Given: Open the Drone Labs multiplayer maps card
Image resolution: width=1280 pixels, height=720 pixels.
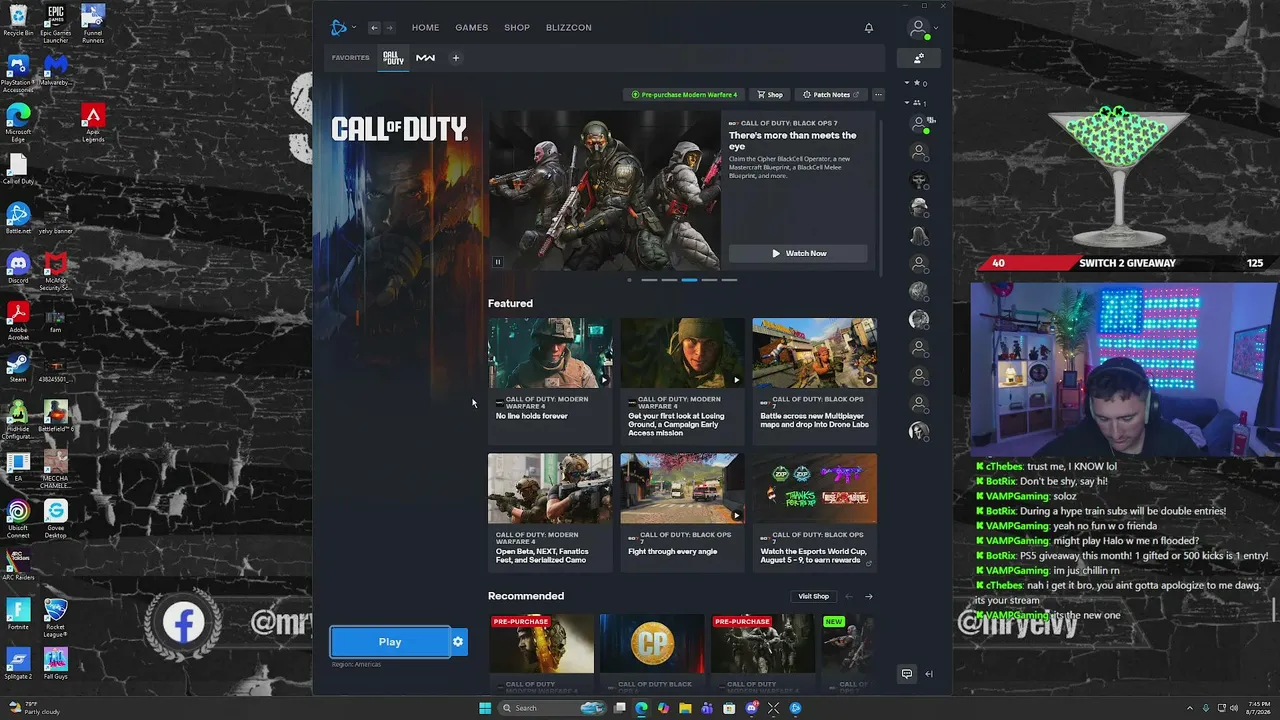Looking at the screenshot, I should pos(814,381).
